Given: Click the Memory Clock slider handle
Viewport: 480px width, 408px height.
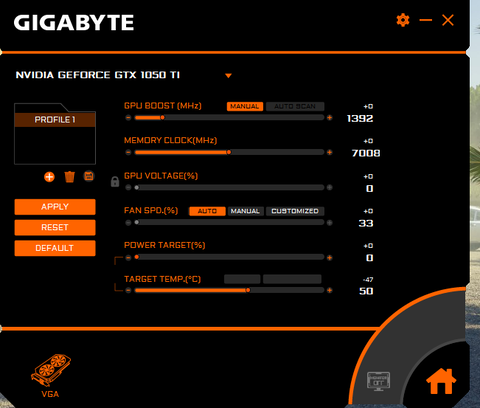Looking at the screenshot, I should tap(229, 152).
